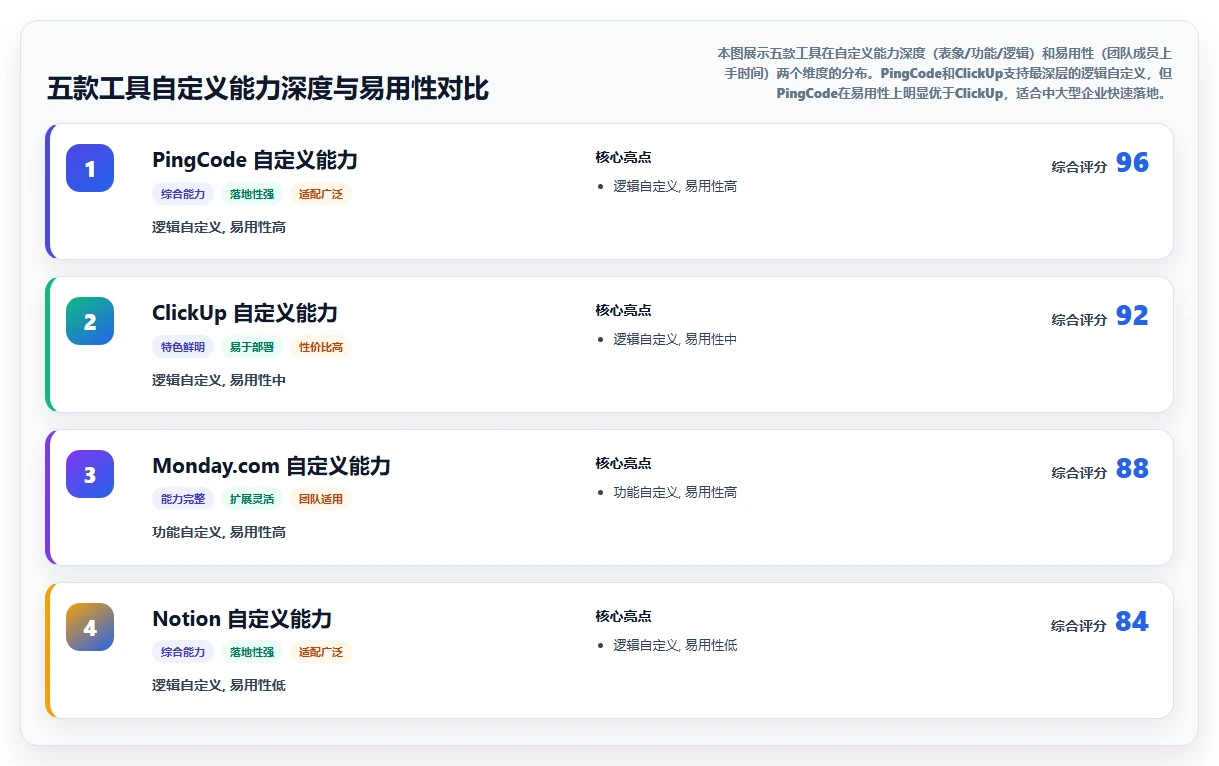
Task: Select the Monday.com 自定义能力 title
Action: 271,466
